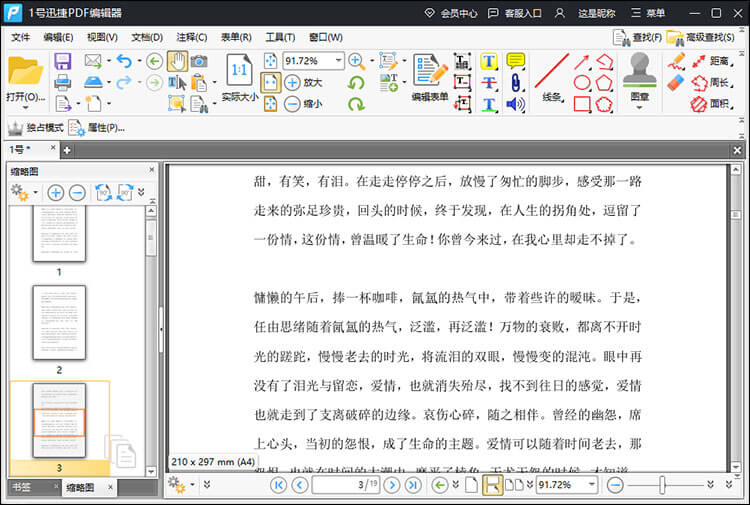Image resolution: width=750 pixels, height=505 pixels.
Task: Click the zoom slider handle in status bar
Action: point(662,485)
